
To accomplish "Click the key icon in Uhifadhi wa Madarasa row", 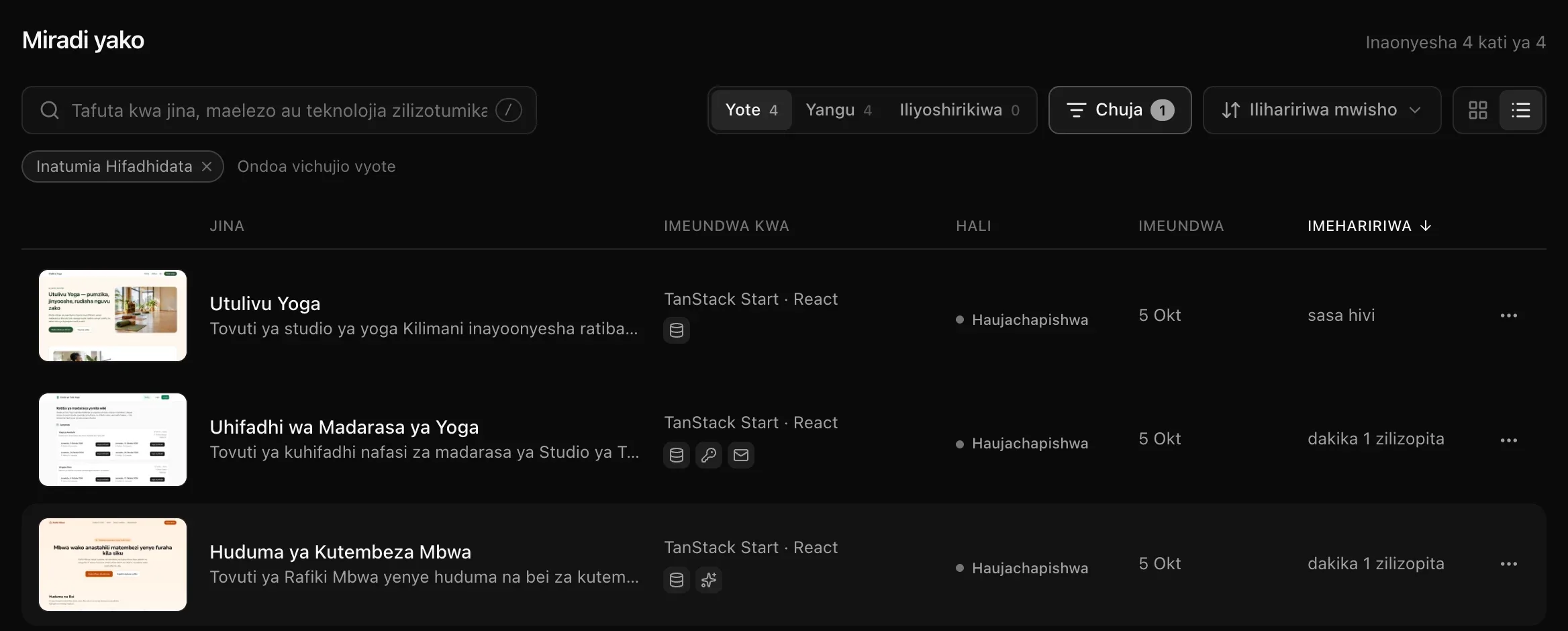I will tap(709, 455).
